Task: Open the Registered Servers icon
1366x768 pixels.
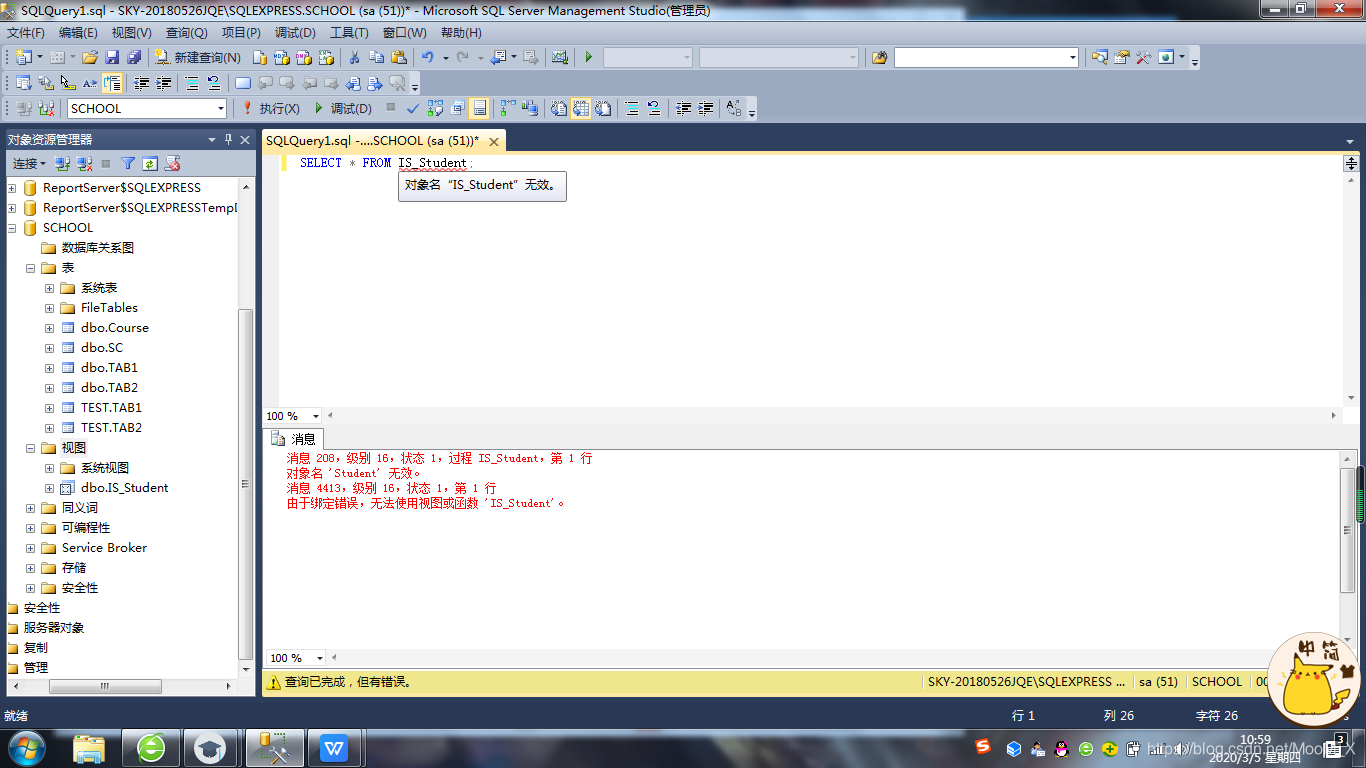Action: pyautogui.click(x=1099, y=57)
